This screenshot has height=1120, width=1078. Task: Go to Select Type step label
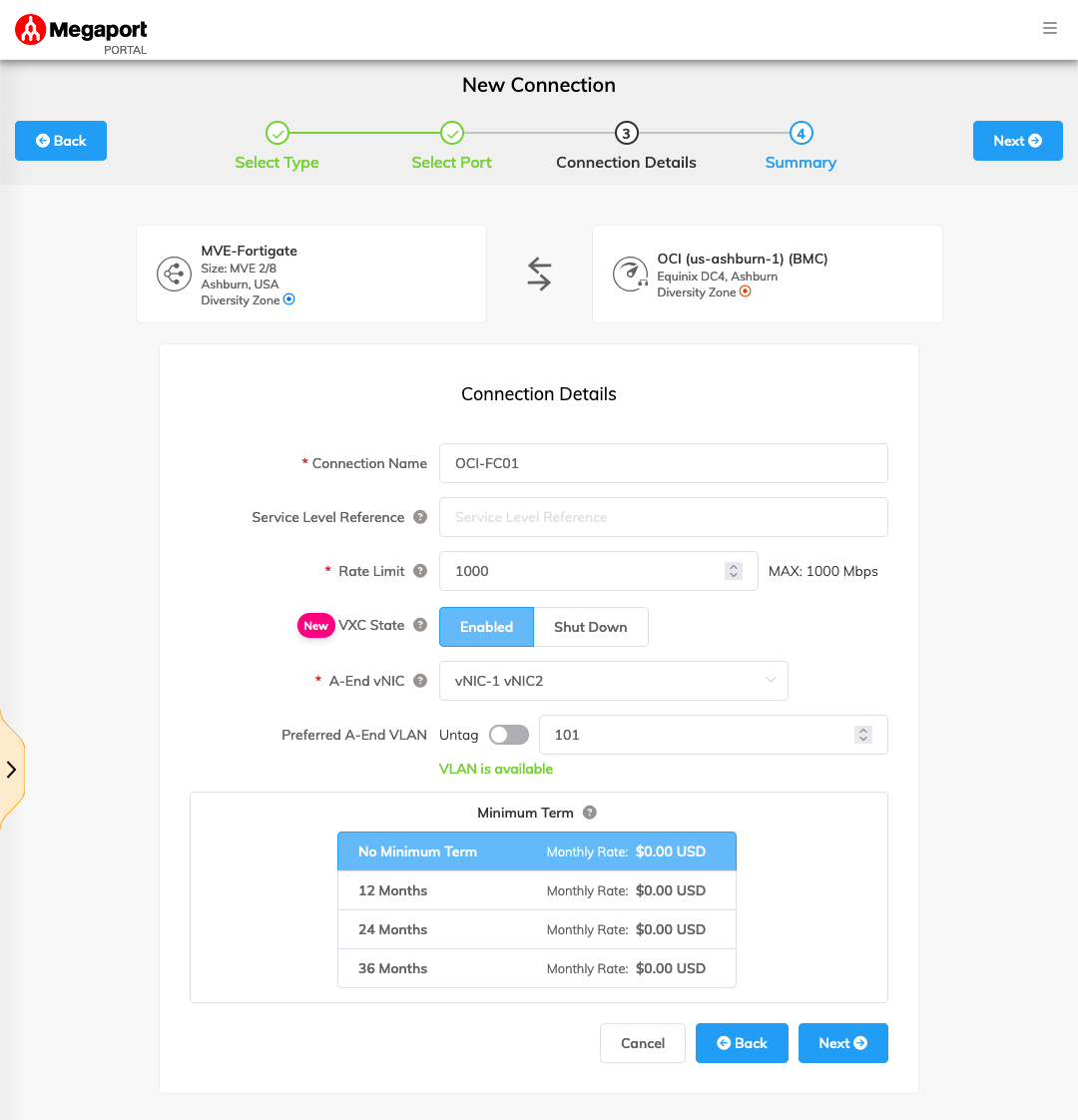[277, 162]
